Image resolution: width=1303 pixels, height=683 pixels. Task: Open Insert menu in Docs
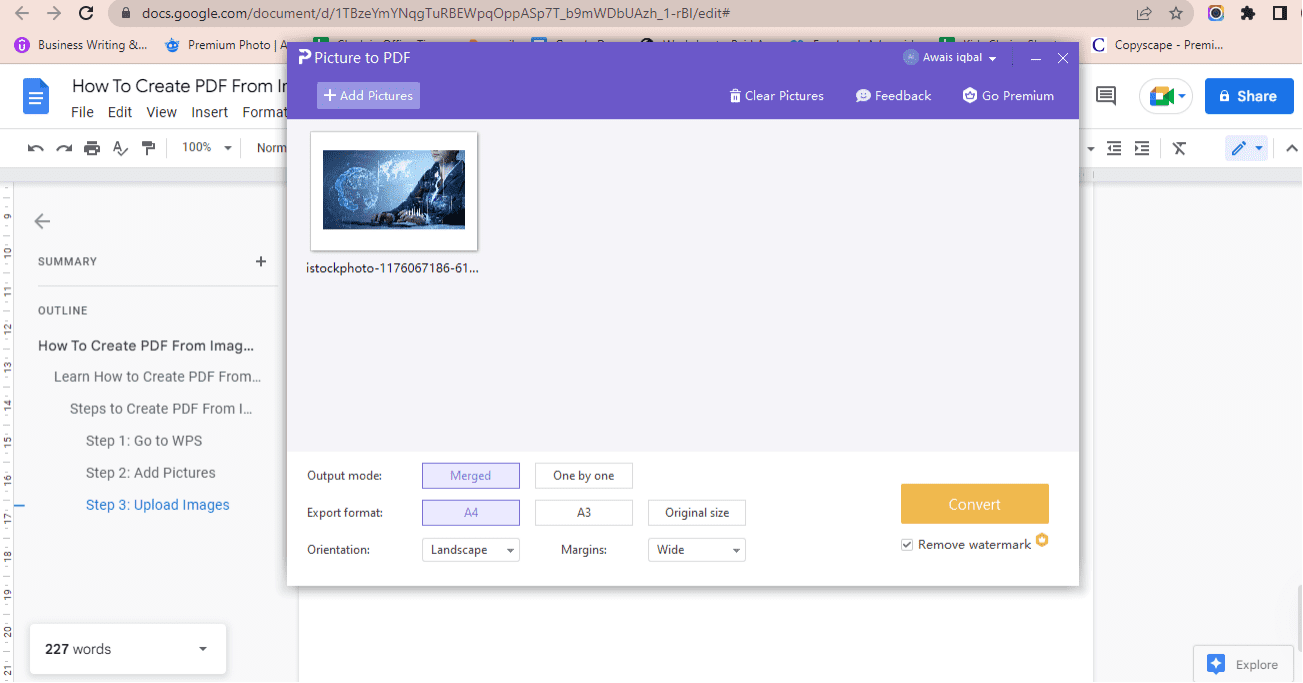210,112
